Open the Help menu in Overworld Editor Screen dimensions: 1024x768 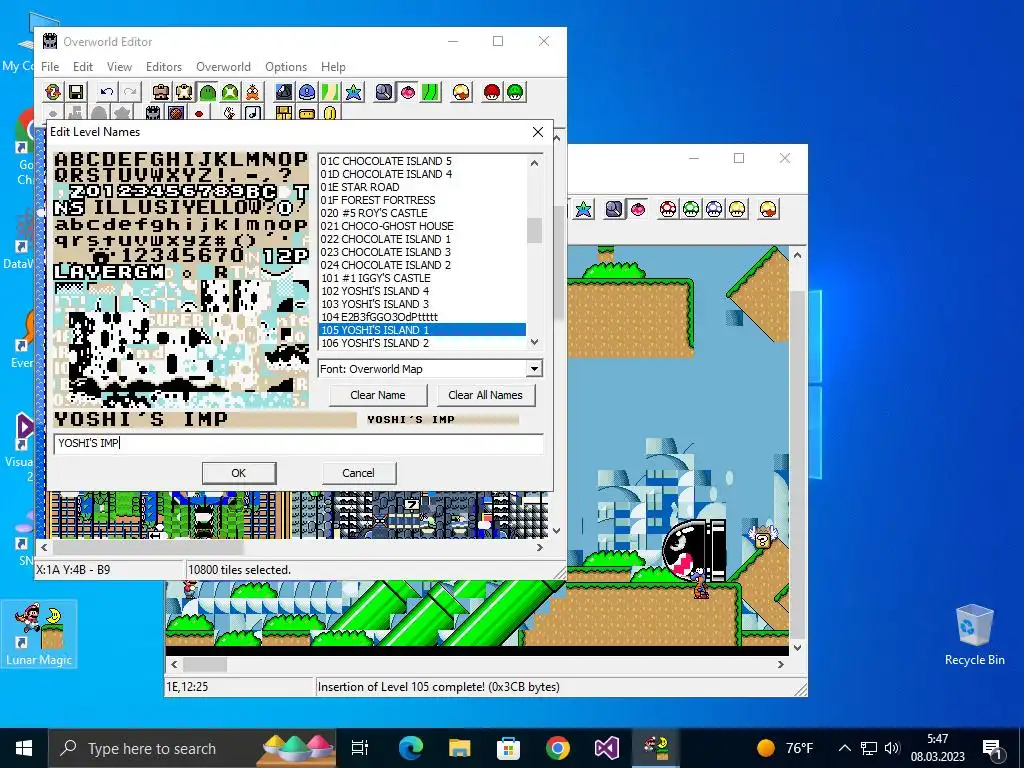tap(333, 67)
